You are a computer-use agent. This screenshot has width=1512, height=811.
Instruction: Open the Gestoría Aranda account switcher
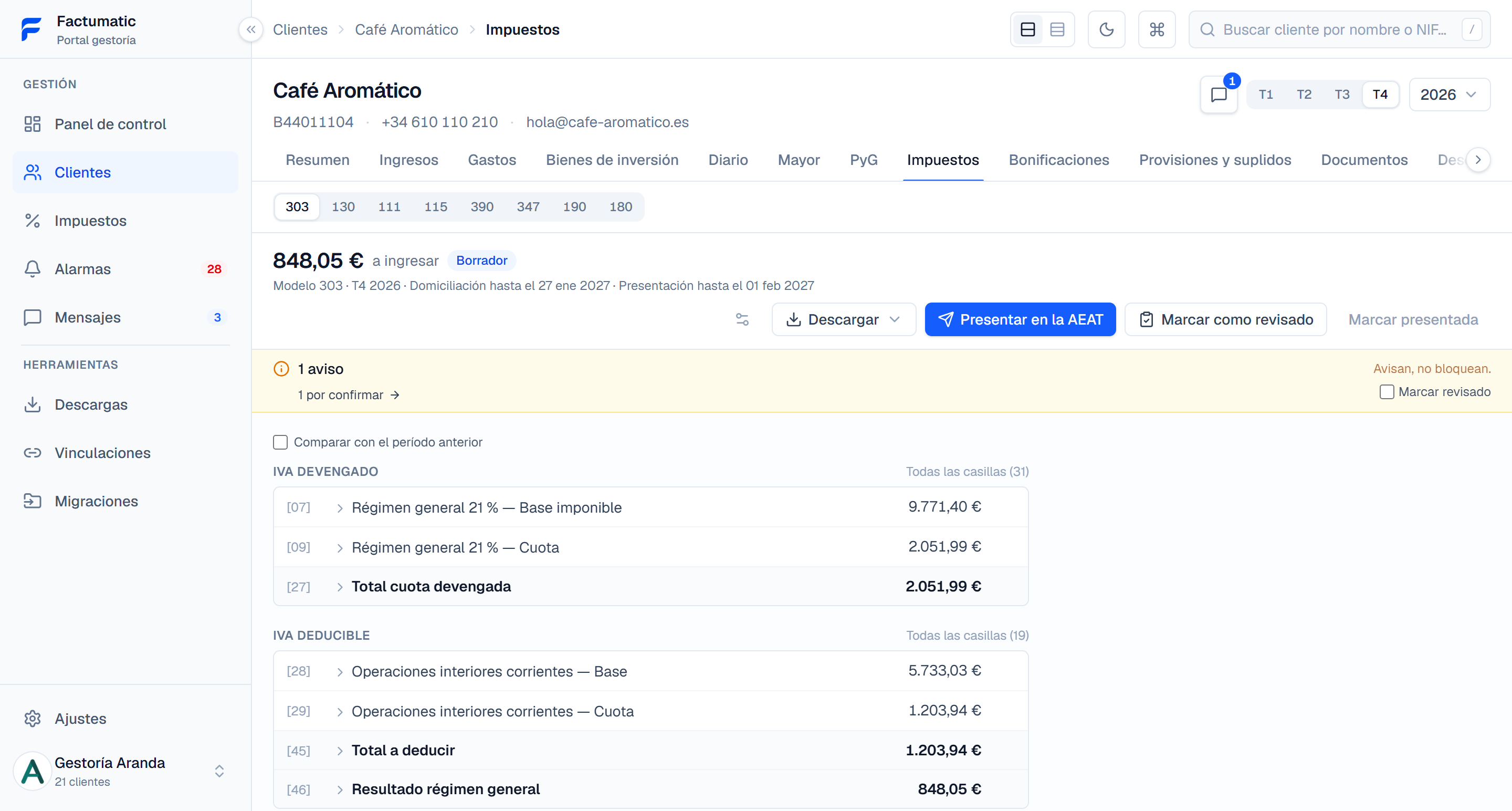(x=125, y=771)
